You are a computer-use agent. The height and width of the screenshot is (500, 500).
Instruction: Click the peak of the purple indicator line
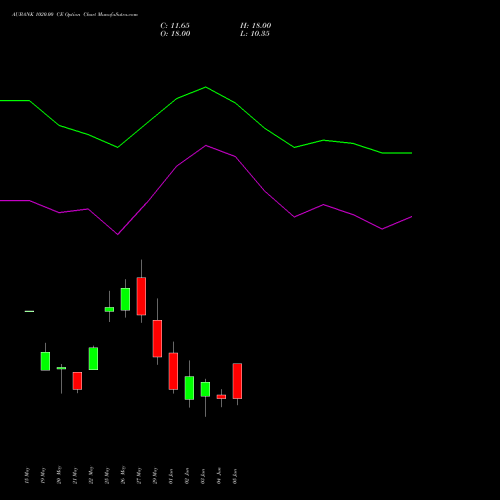click(x=206, y=145)
